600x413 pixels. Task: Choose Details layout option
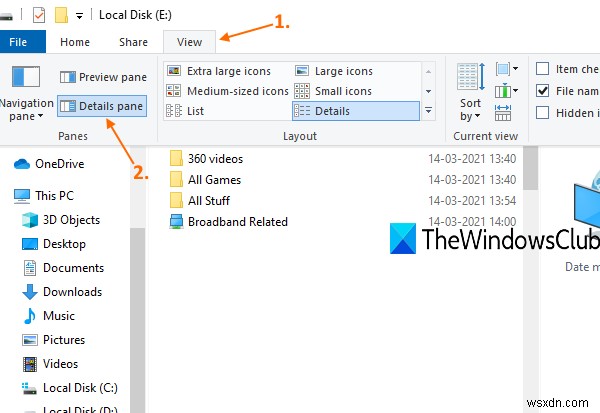356,111
